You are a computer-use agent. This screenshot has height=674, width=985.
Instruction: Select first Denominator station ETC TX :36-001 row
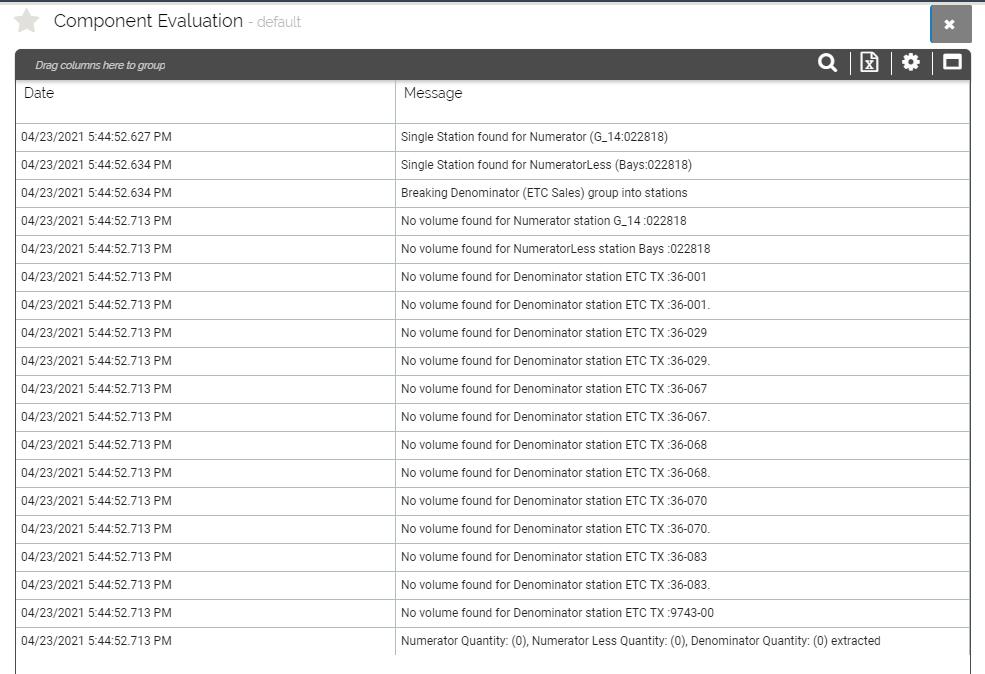pos(553,277)
